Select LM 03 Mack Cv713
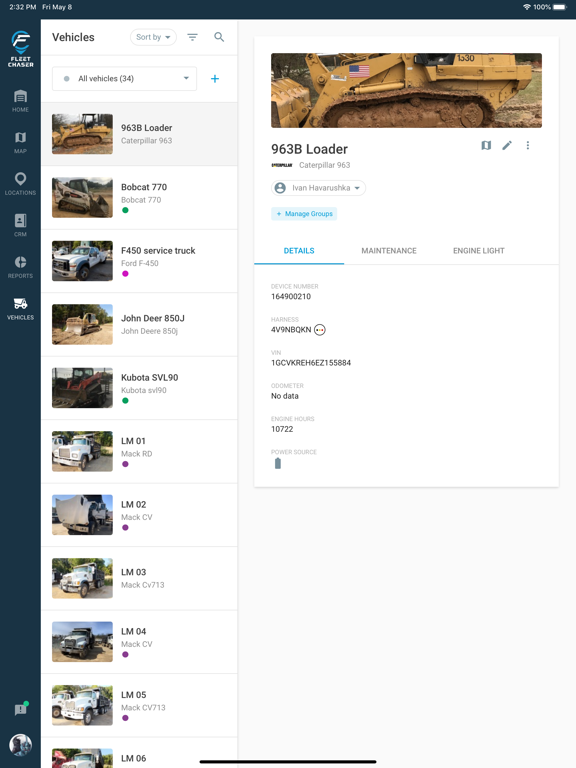576x768 pixels. [140, 578]
